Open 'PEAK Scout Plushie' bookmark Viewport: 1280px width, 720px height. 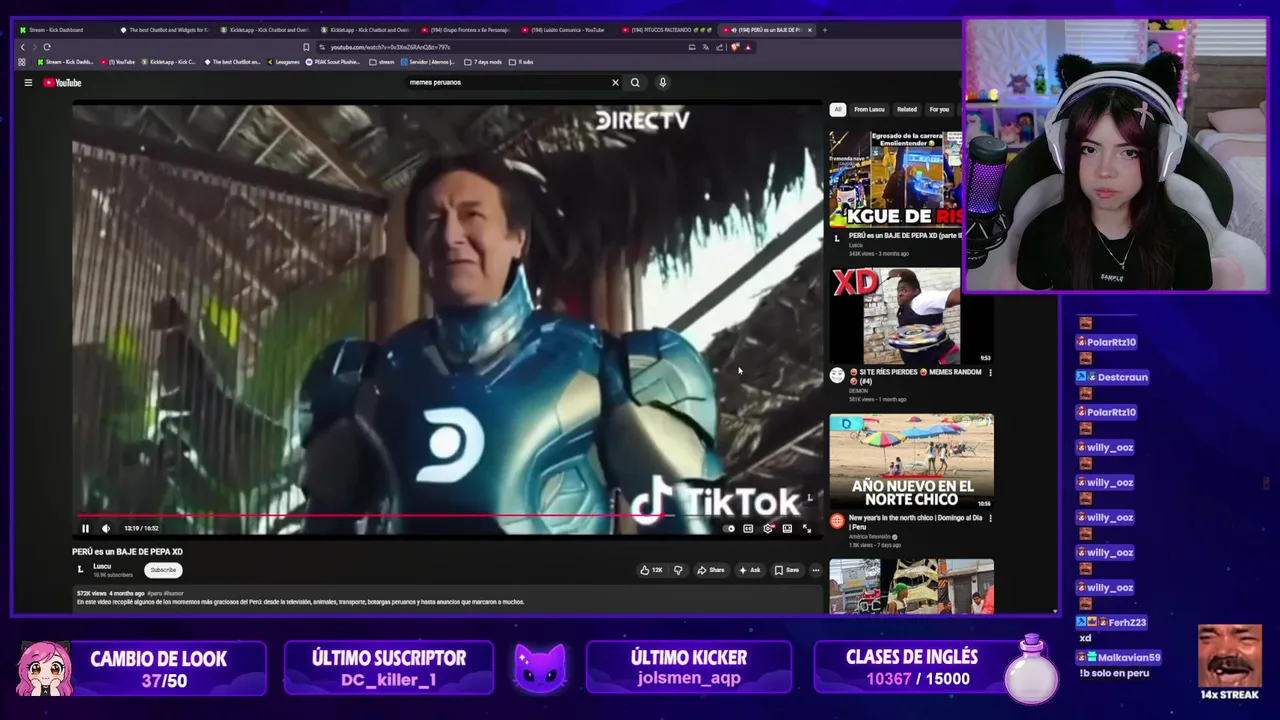(x=333, y=62)
